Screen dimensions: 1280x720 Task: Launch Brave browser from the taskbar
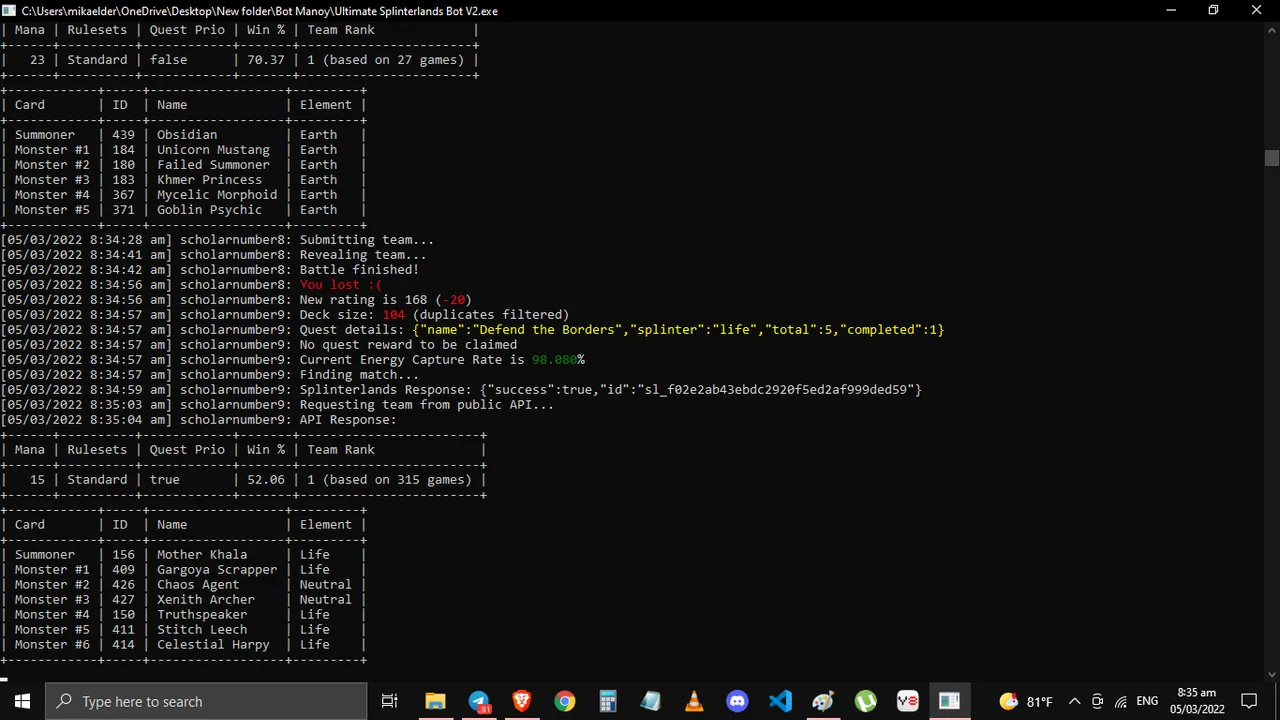[x=522, y=701]
